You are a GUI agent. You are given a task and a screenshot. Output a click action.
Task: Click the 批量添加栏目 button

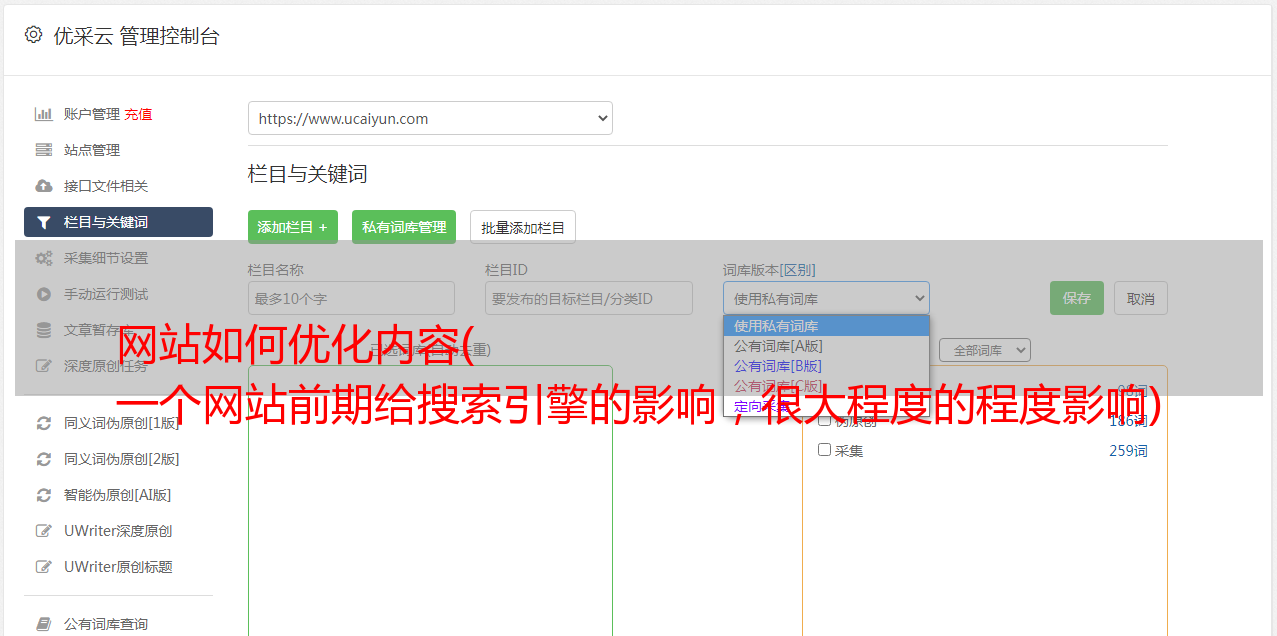(523, 227)
